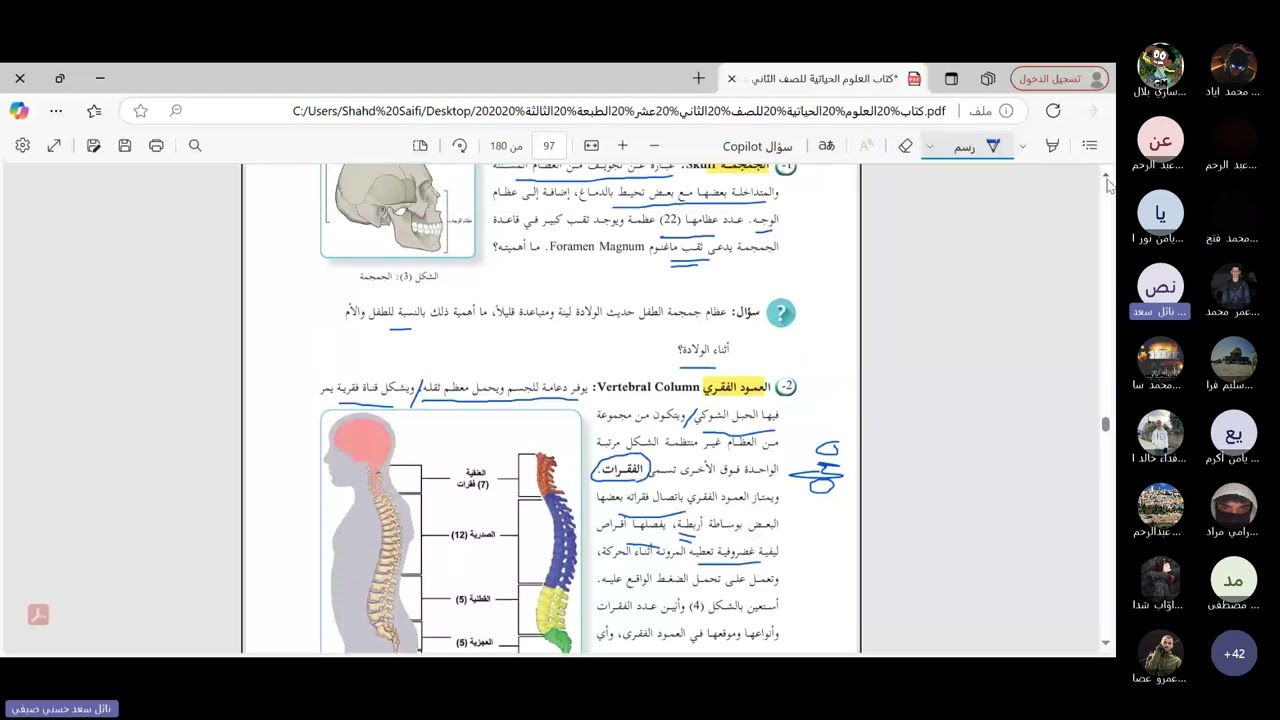Select the participant avatar labeled يا
Screen dimensions: 1280x720
coord(1160,214)
